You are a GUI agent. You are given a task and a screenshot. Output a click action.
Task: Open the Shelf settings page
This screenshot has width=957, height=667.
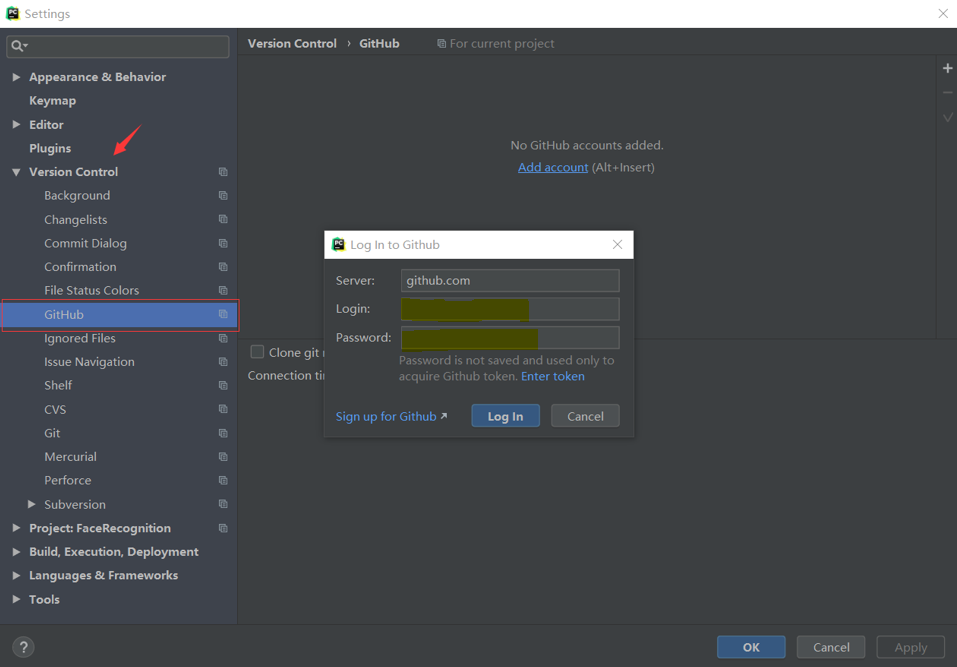click(x=58, y=386)
